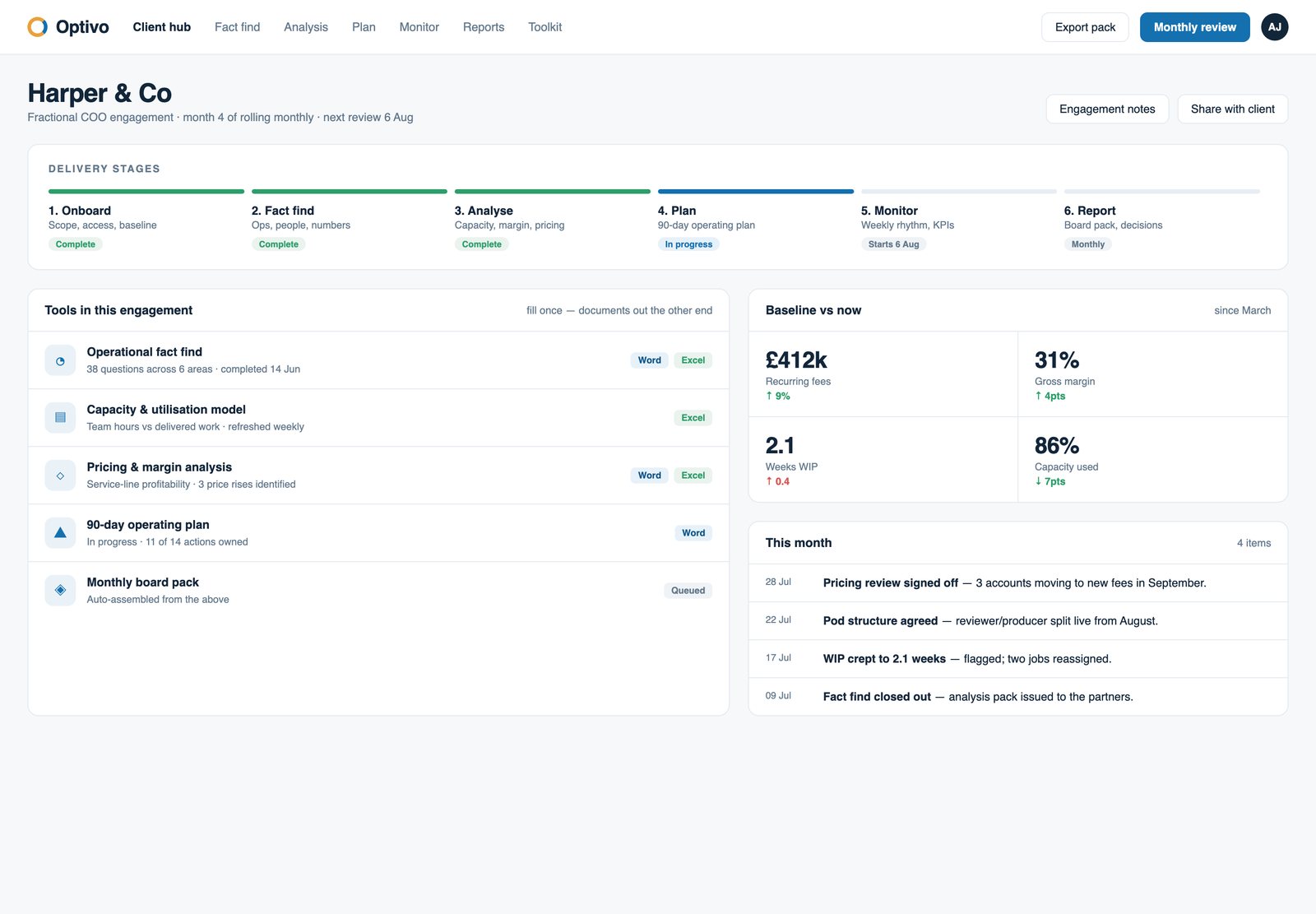Click the Operational fact find pie icon
This screenshot has height=914, width=1316.
point(60,360)
